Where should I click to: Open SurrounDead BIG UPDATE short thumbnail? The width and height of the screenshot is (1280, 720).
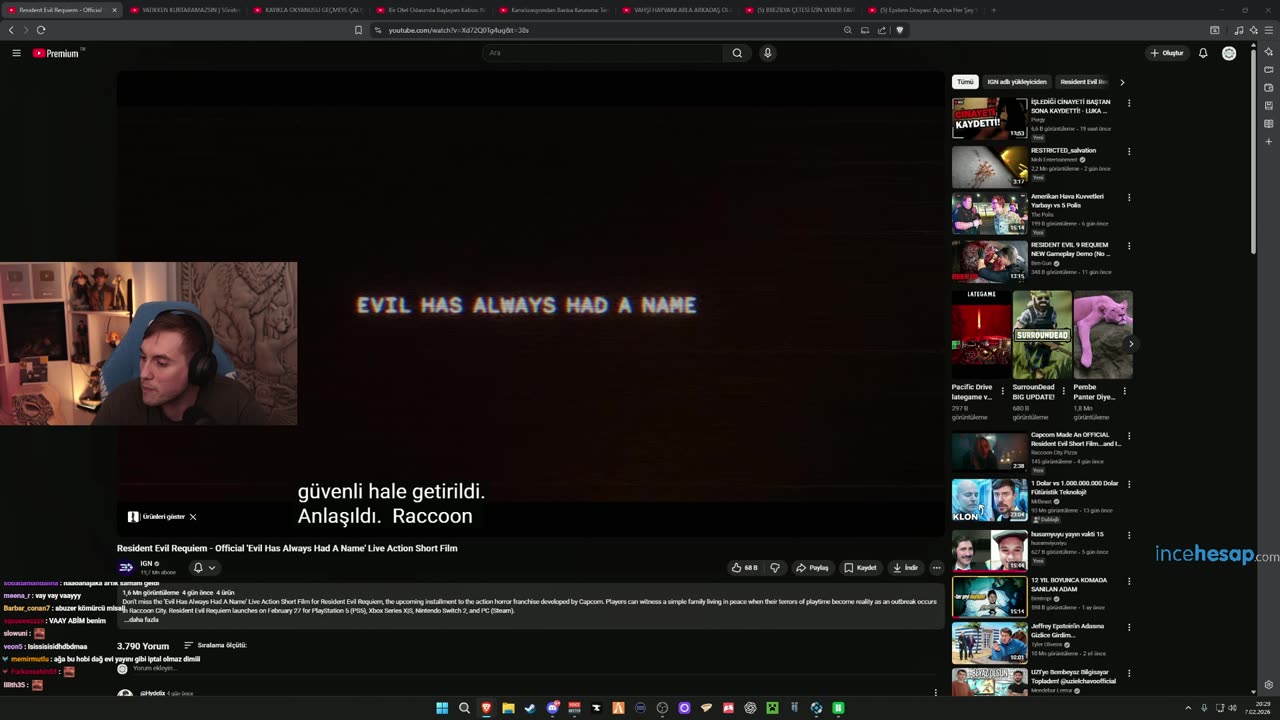[1042, 335]
